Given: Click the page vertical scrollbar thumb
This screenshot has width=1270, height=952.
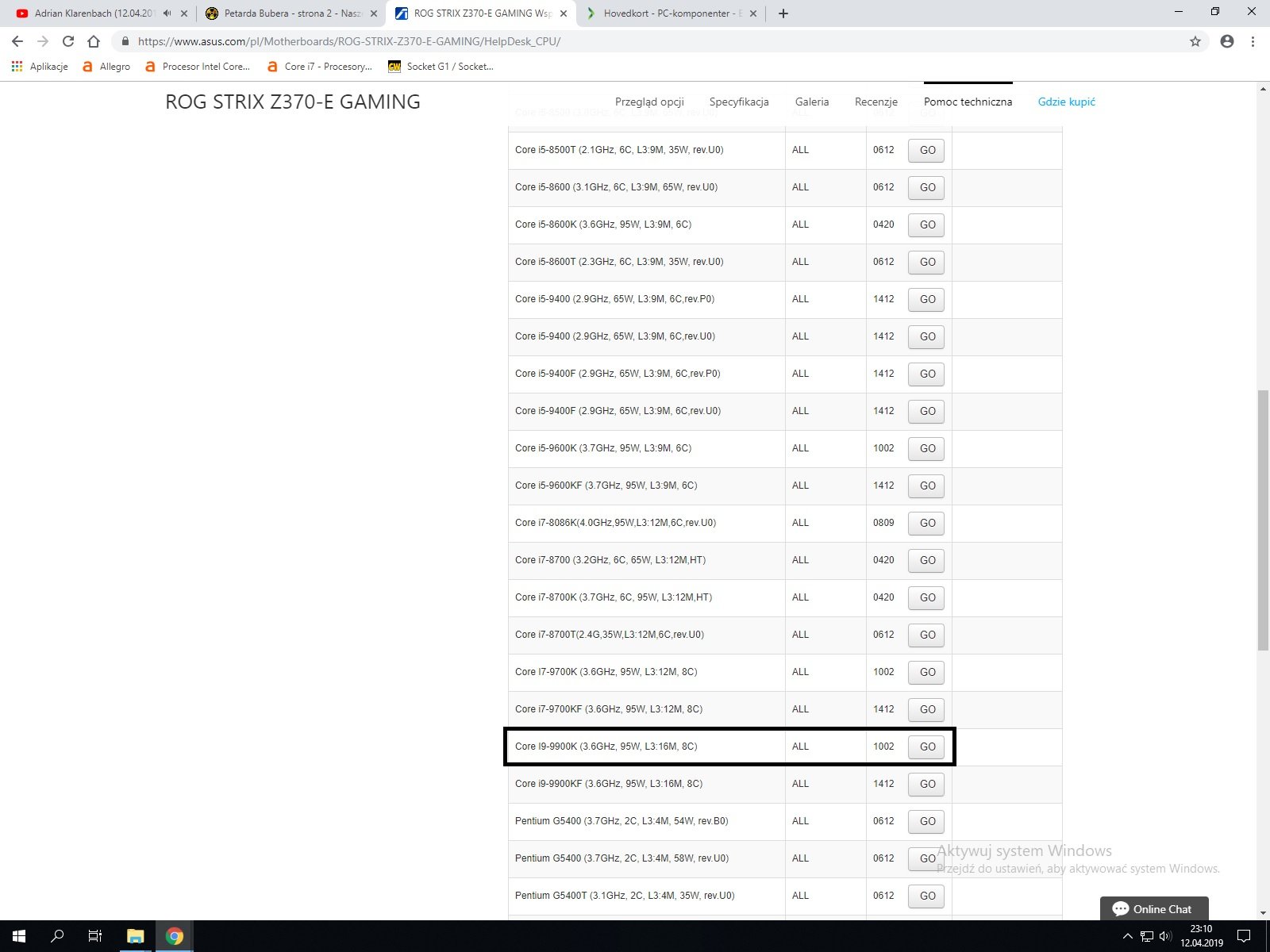Looking at the screenshot, I should tap(1263, 520).
